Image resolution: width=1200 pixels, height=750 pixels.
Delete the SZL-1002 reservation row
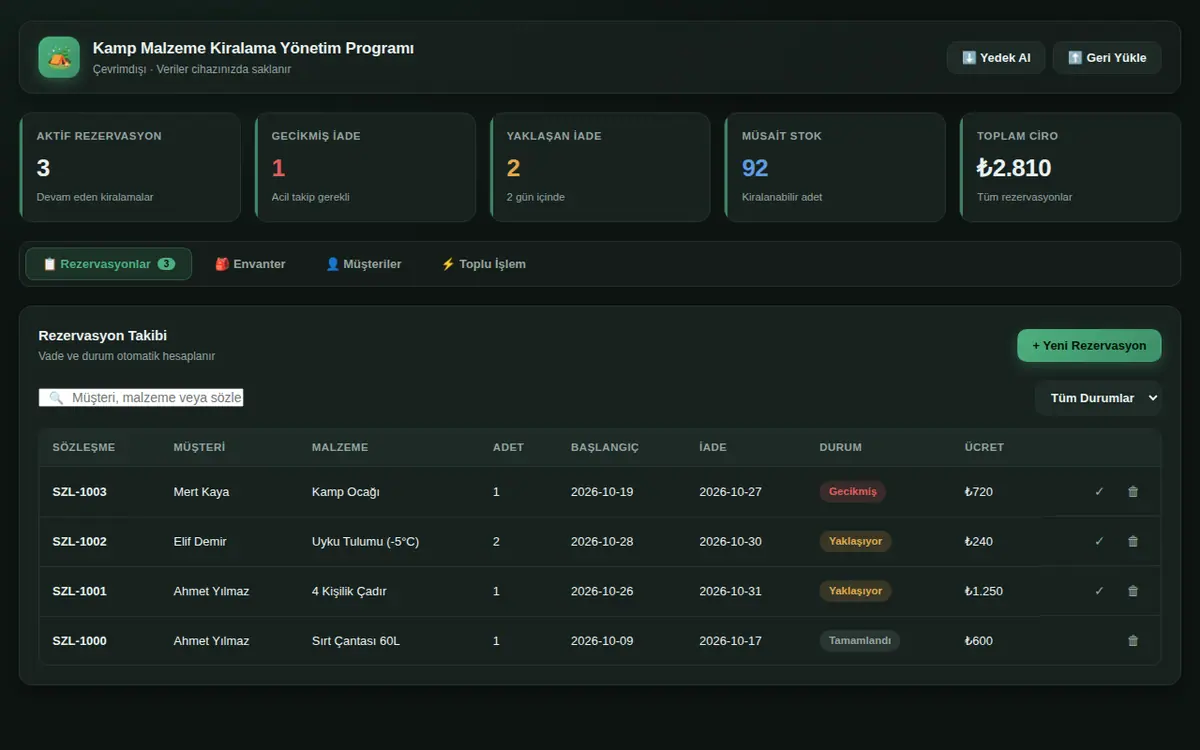coord(1133,541)
